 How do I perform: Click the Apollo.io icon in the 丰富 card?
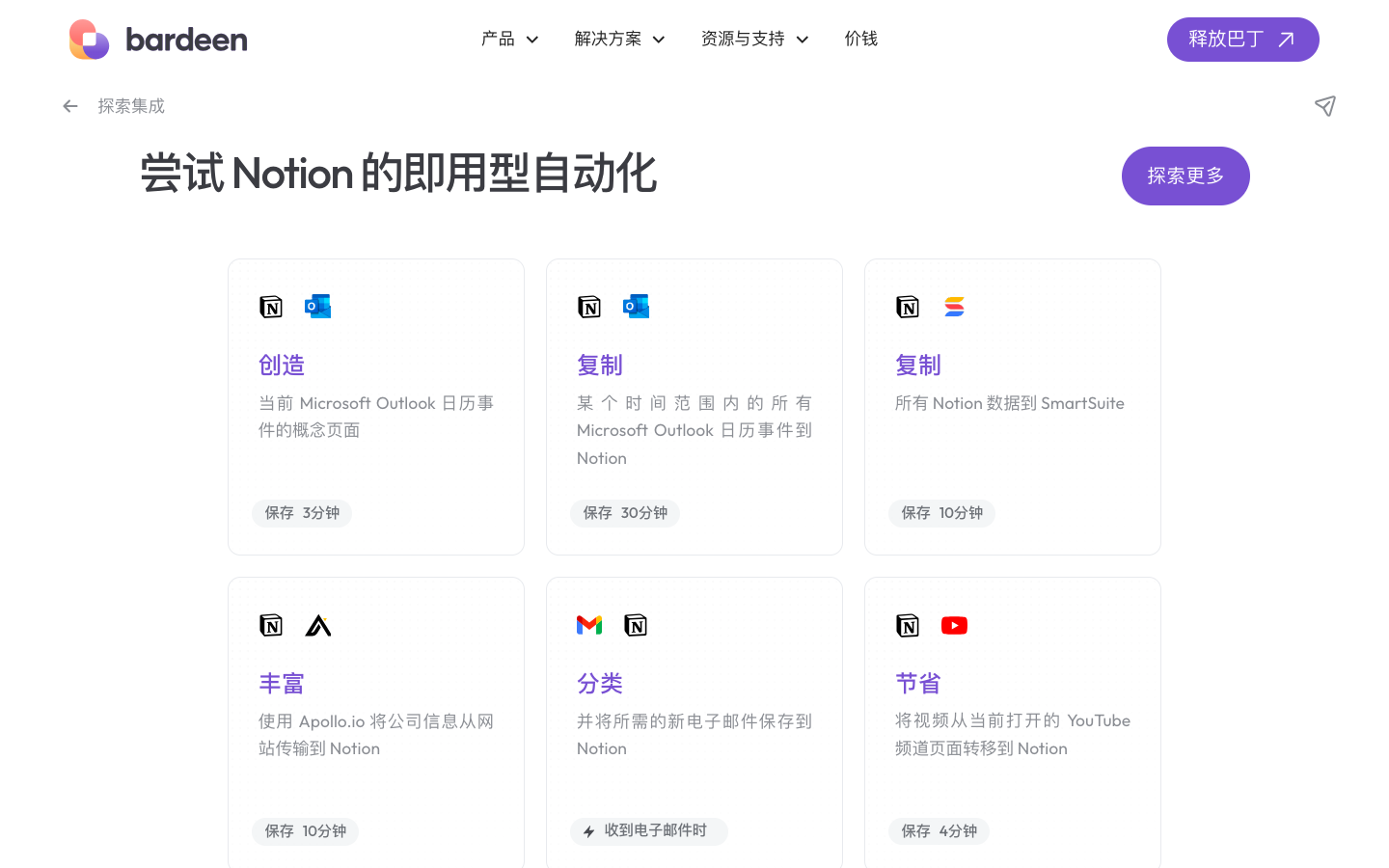(318, 626)
